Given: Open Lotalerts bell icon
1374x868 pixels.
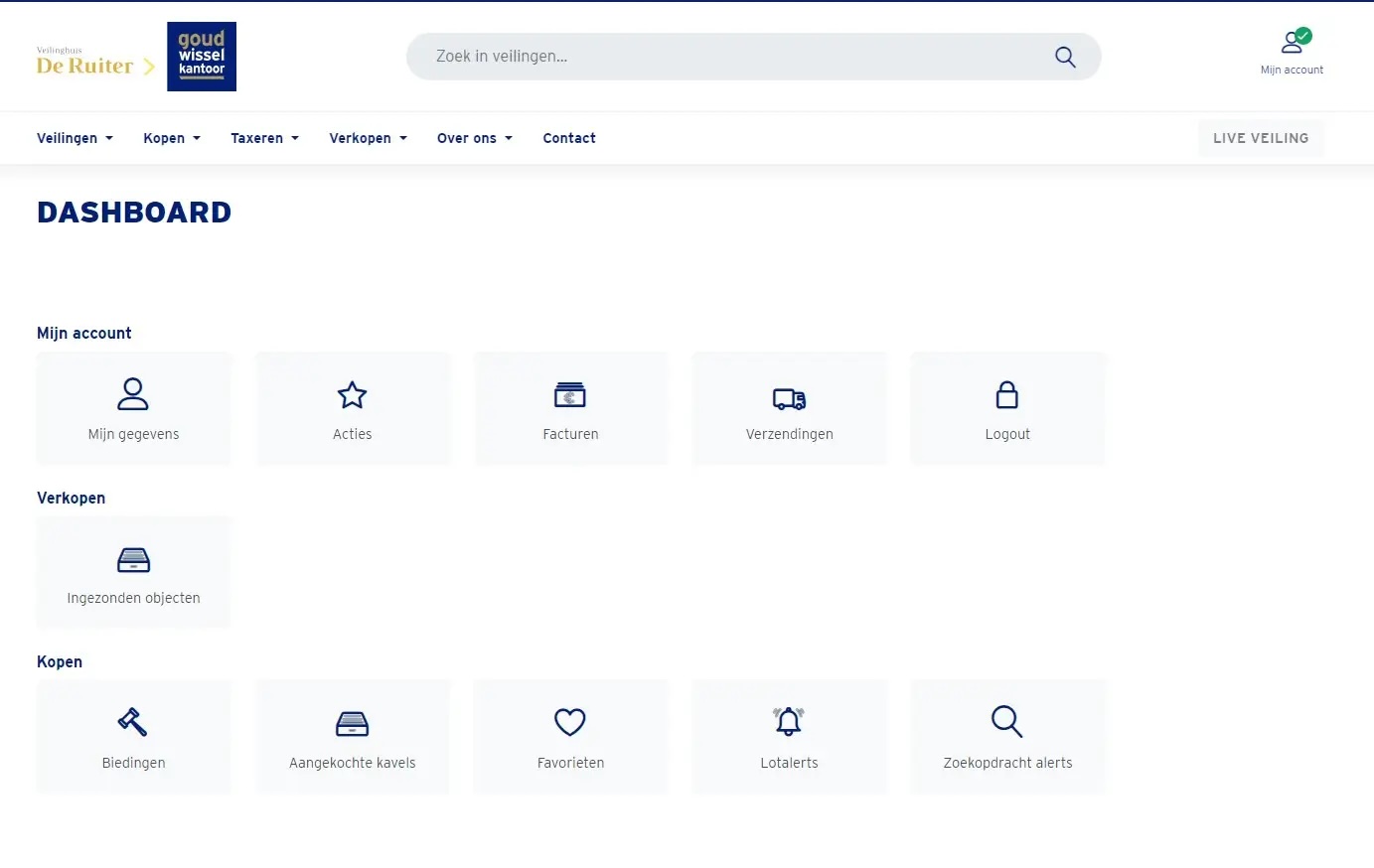Looking at the screenshot, I should 789,721.
